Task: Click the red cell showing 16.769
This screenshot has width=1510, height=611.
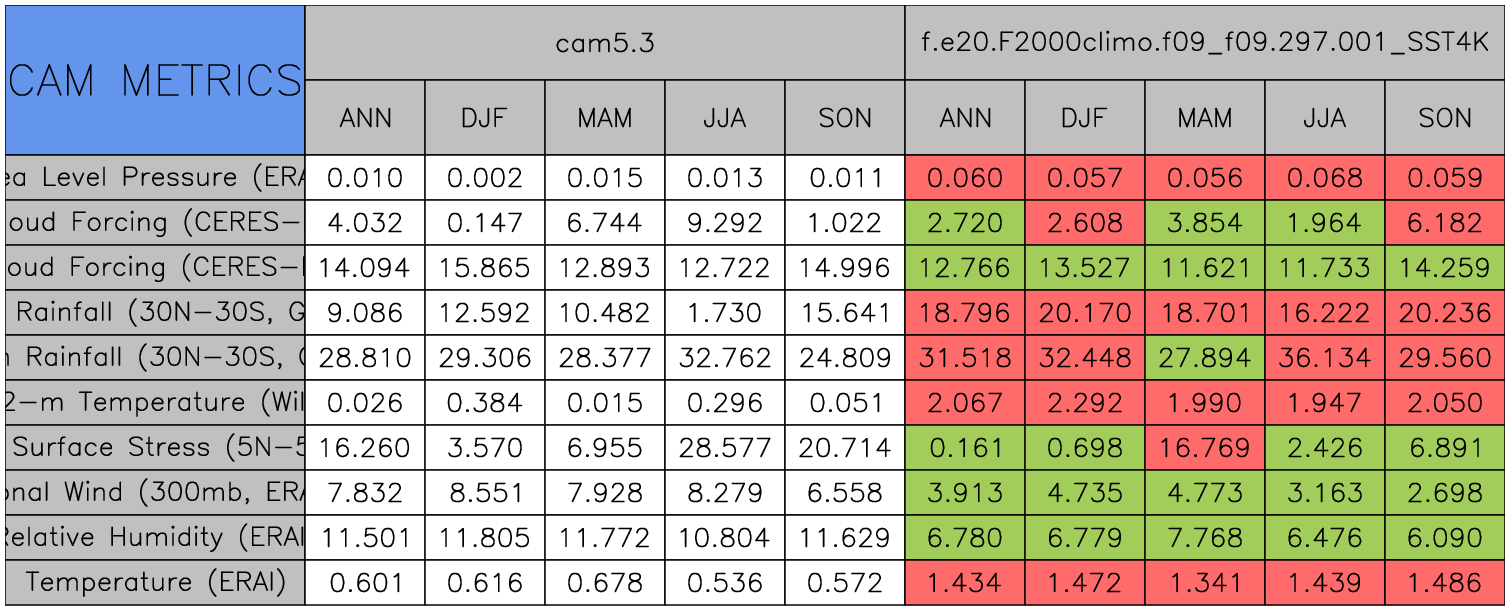Action: pyautogui.click(x=1205, y=448)
